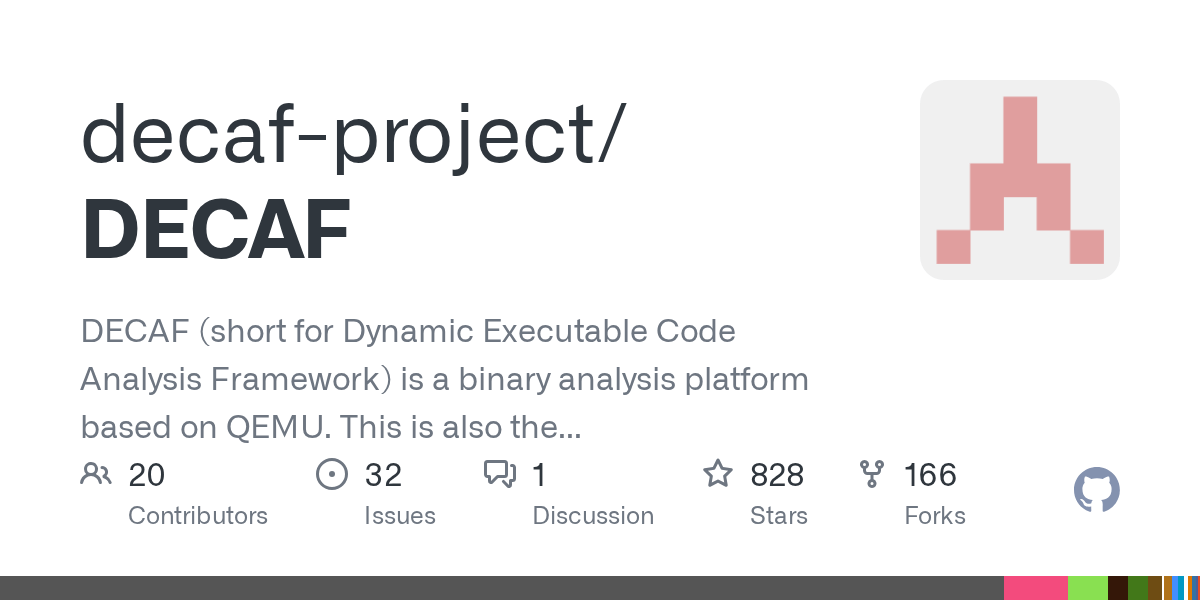Click the Forks branch icon
This screenshot has width=1200, height=600.
tap(872, 474)
